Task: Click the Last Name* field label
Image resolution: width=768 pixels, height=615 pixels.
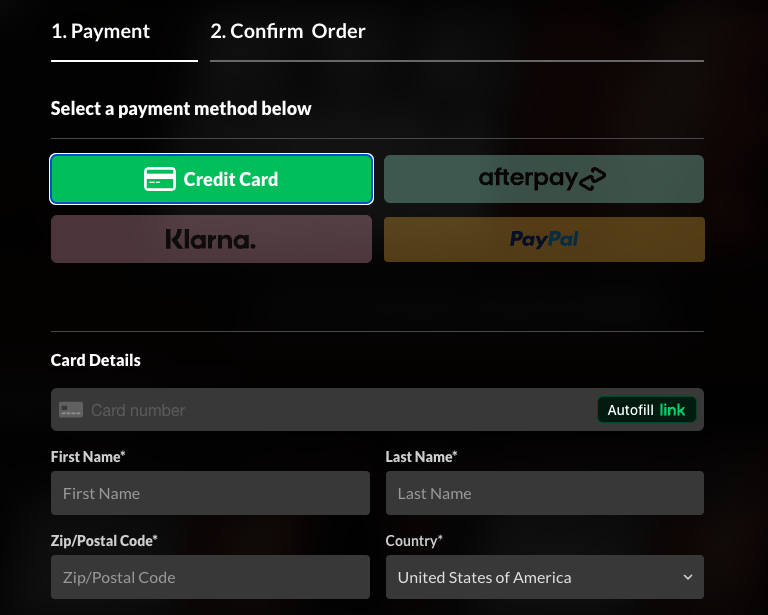Action: [x=421, y=457]
